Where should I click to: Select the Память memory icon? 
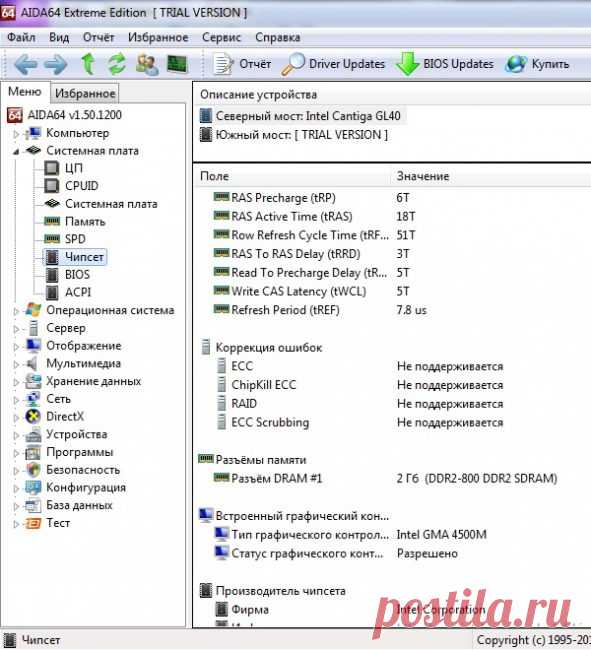pos(52,221)
